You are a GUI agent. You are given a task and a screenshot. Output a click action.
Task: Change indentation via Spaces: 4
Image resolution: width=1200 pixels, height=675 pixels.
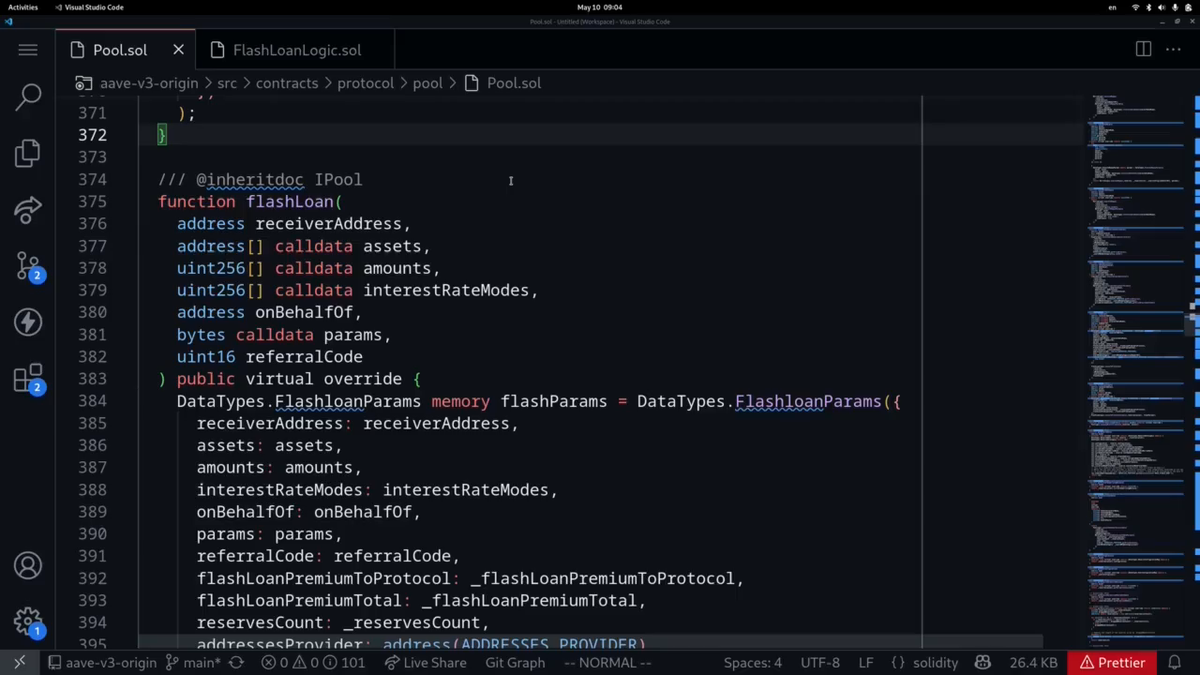[753, 662]
